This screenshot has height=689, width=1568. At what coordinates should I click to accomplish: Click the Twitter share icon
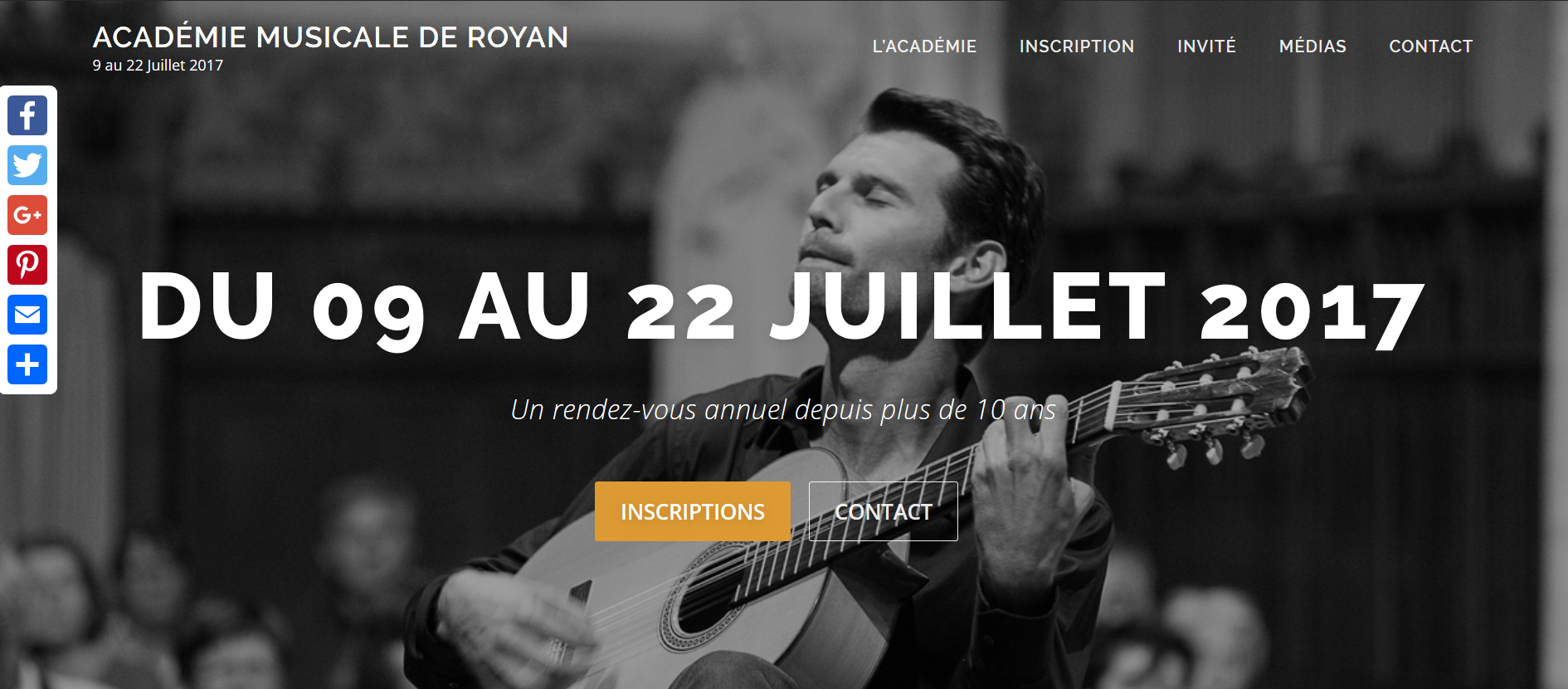[27, 165]
